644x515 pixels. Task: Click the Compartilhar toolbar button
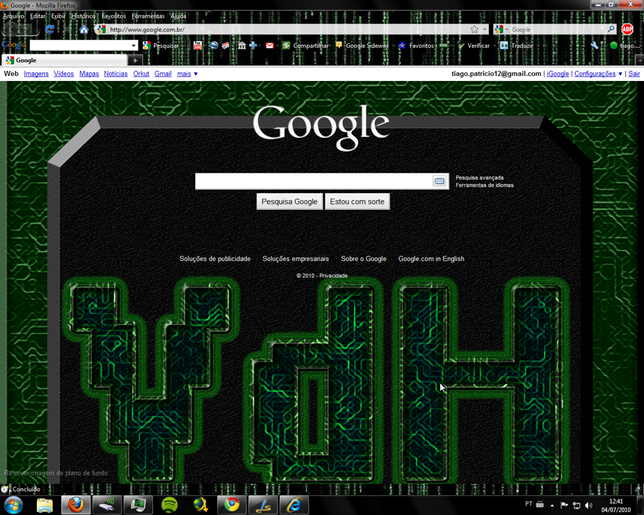point(306,46)
